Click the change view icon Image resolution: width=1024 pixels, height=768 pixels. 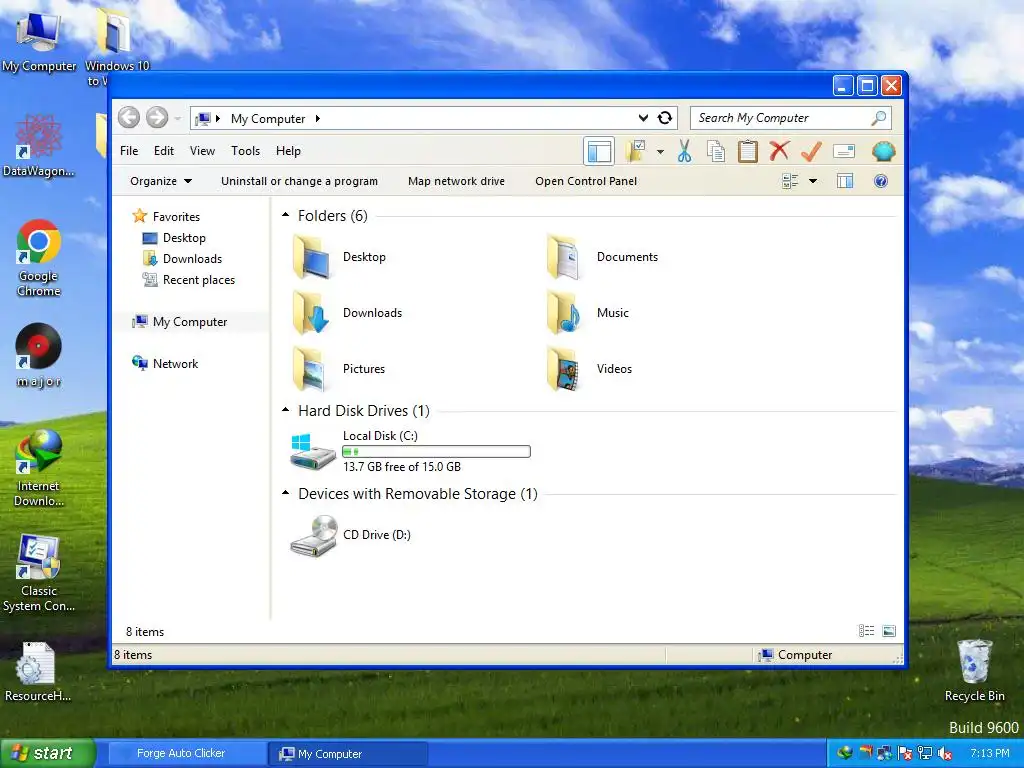790,181
